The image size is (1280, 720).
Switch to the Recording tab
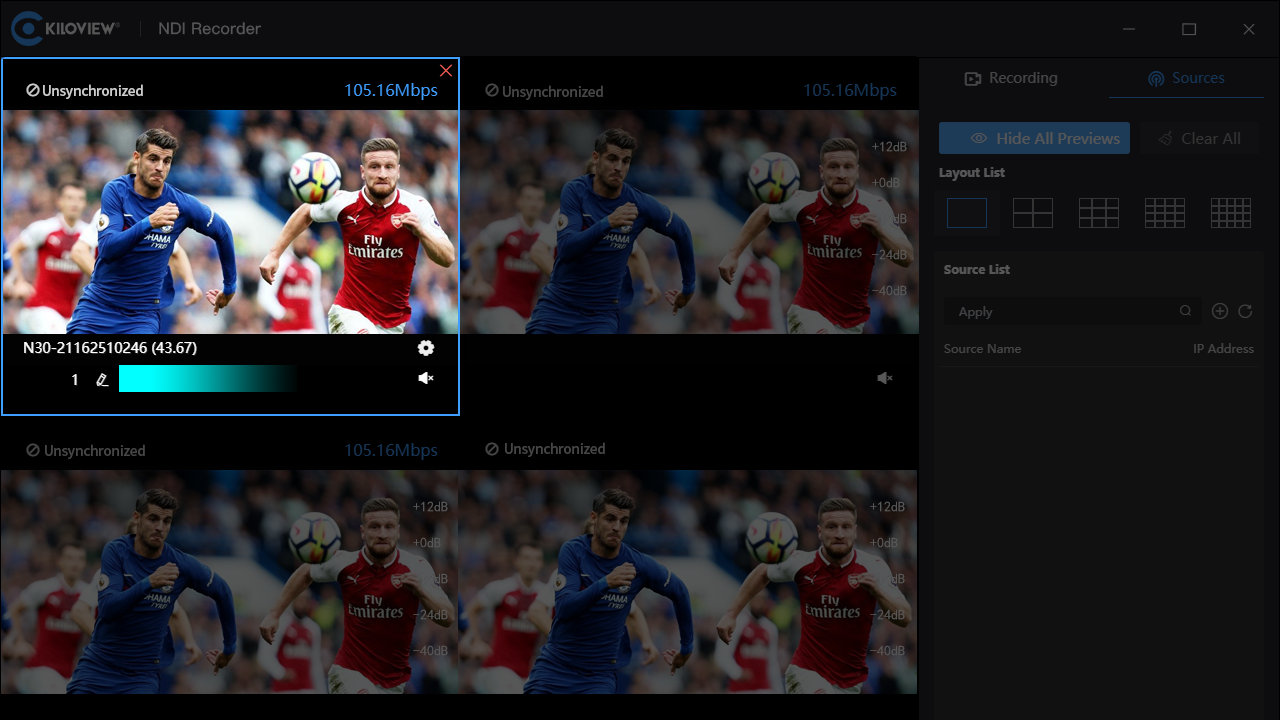[x=1010, y=77]
